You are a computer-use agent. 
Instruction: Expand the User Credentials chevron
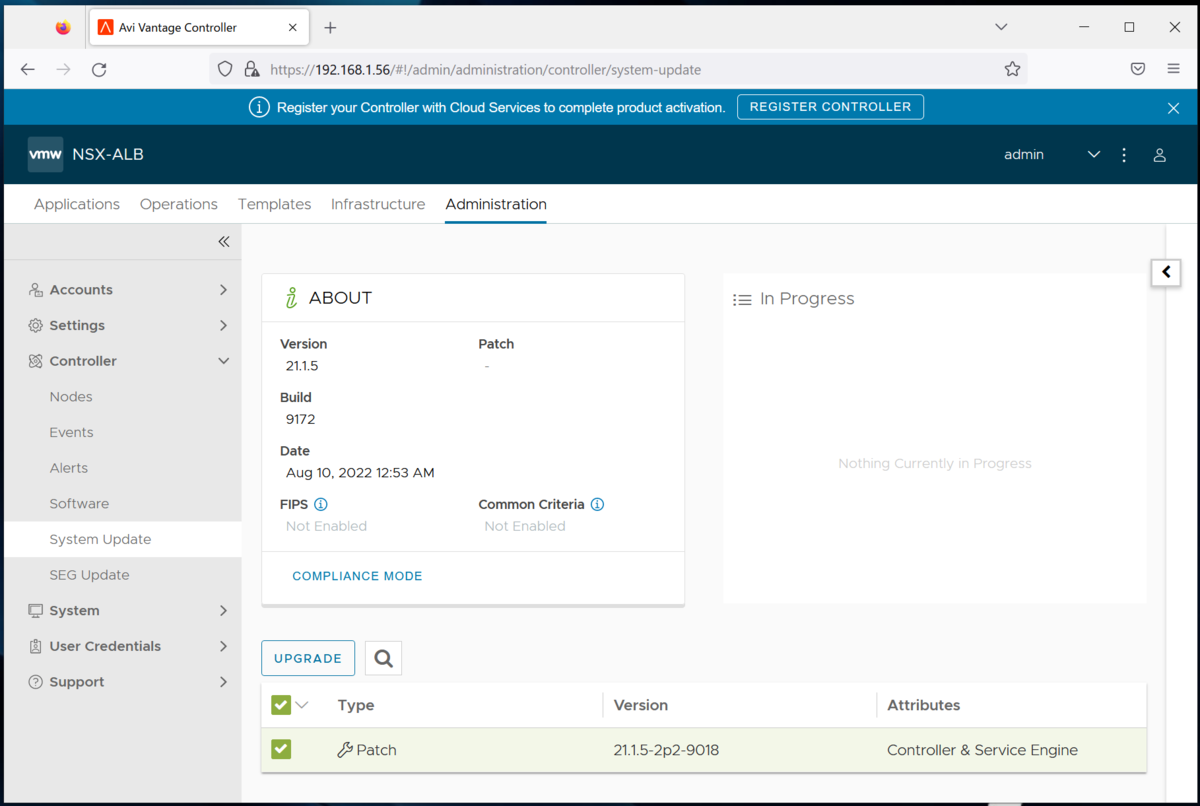[224, 647]
